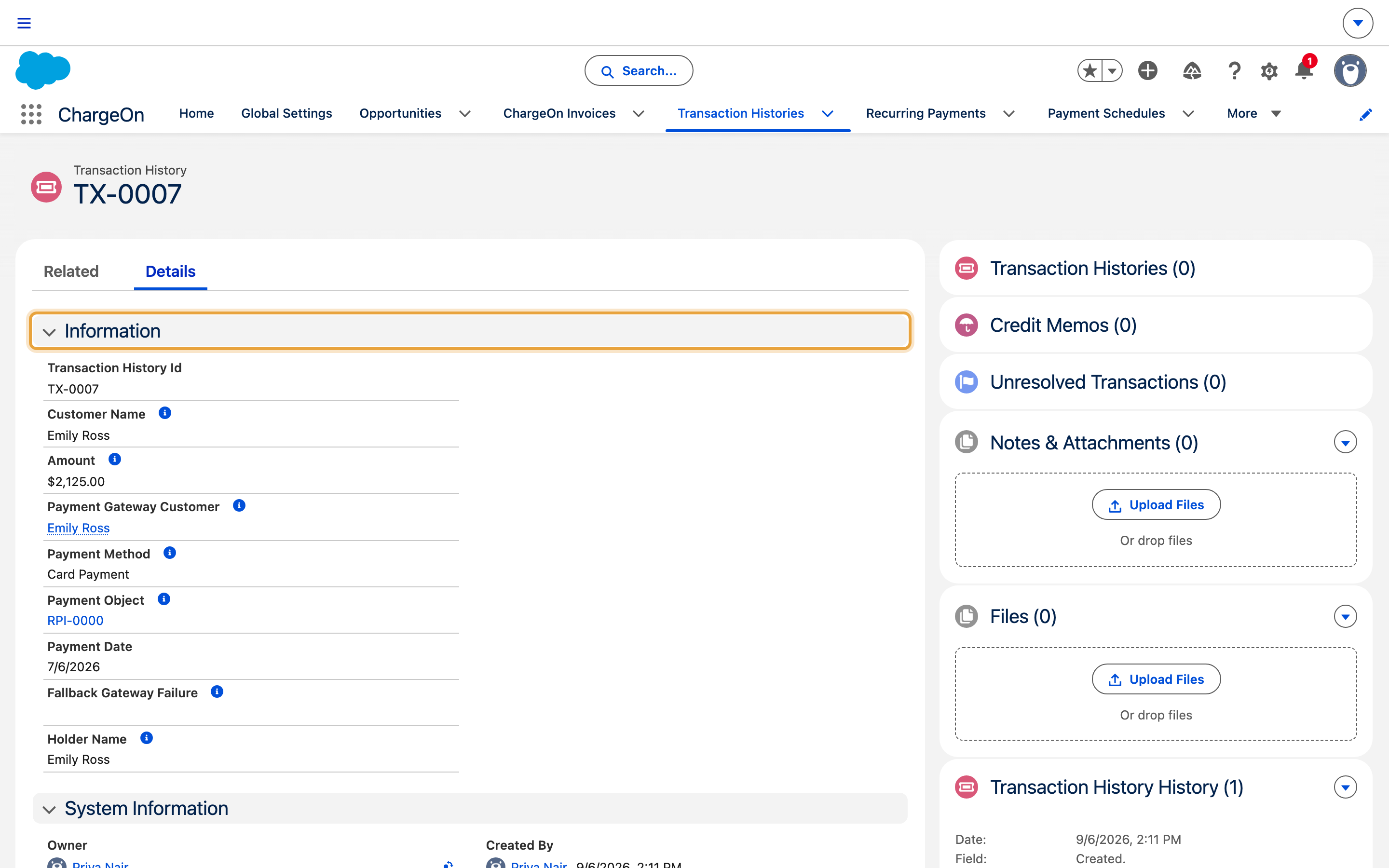Screen dimensions: 1389x868
Task: Expand the Payment Schedules nav chevron
Action: [1189, 114]
